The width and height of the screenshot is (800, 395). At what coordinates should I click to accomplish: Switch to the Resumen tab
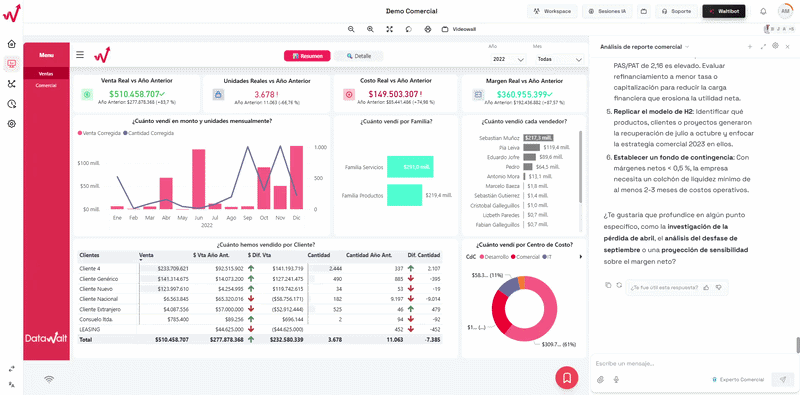click(x=307, y=56)
